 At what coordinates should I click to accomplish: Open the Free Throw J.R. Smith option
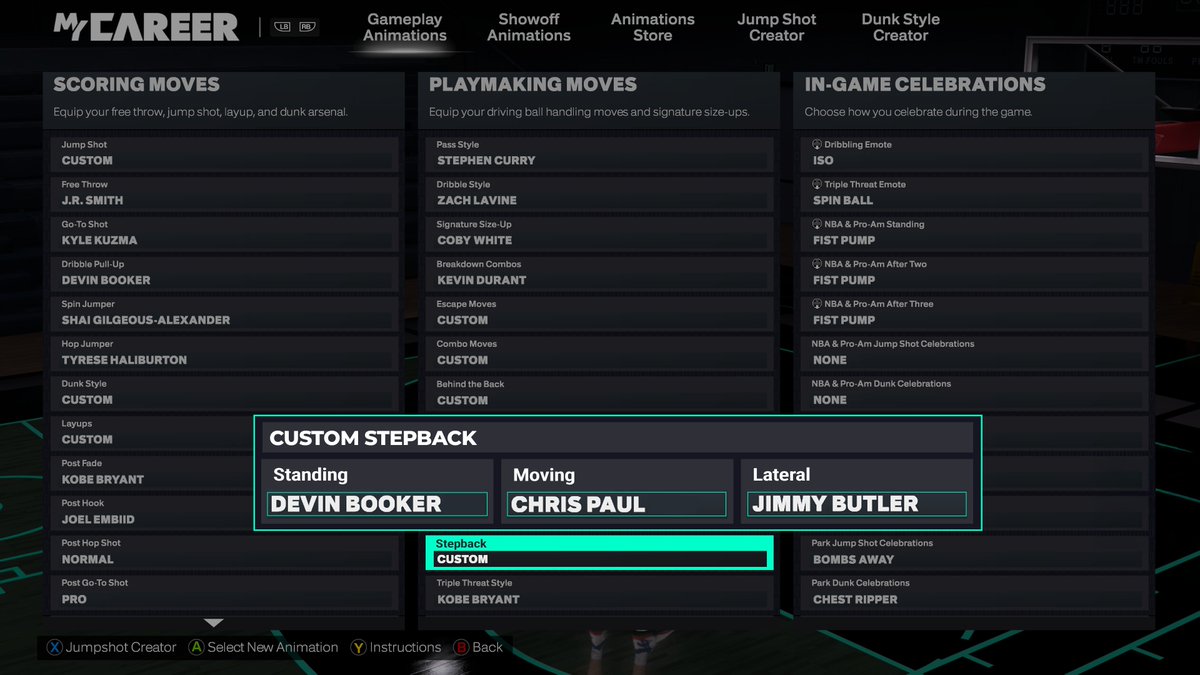[x=224, y=193]
